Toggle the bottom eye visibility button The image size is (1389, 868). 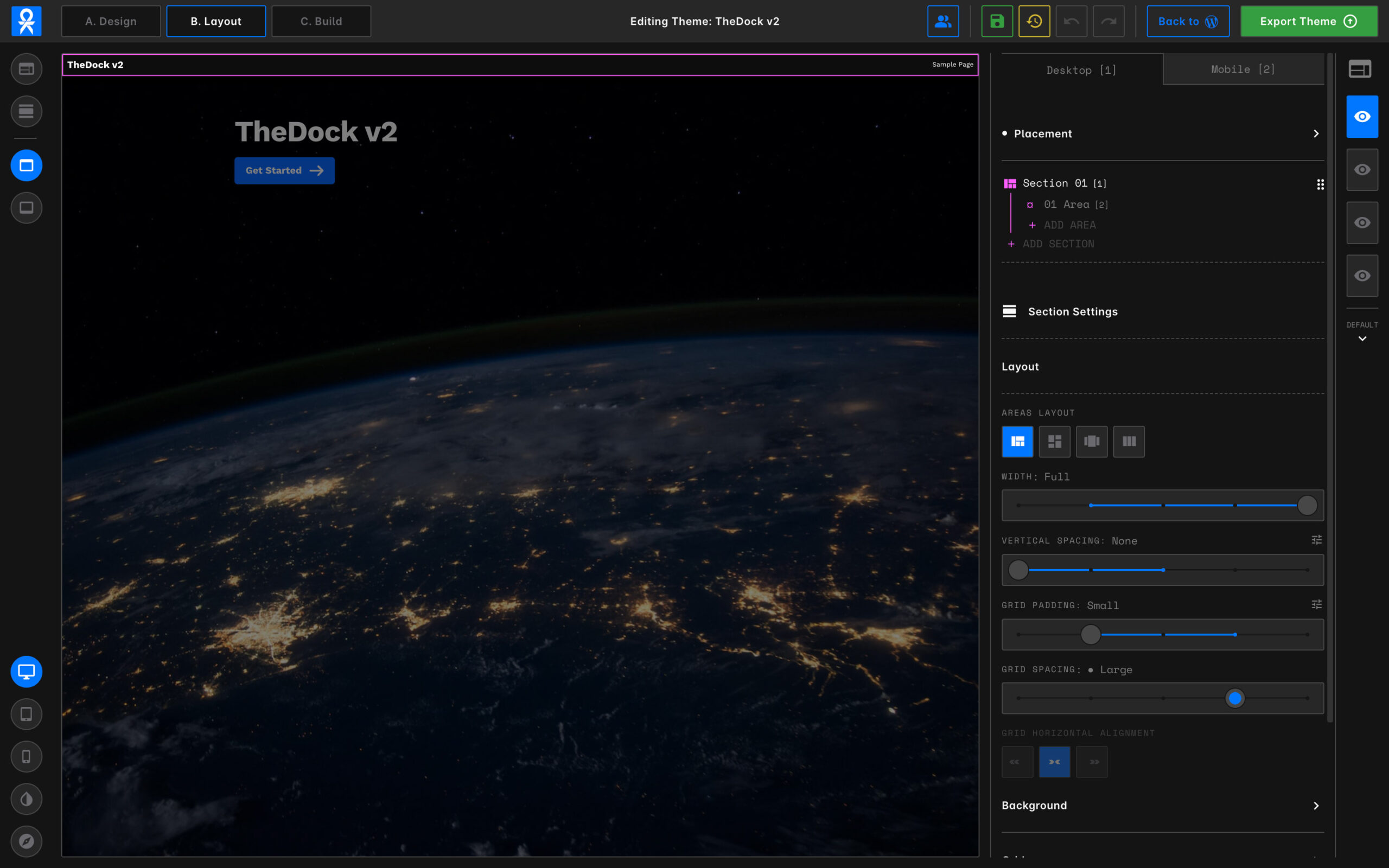pyautogui.click(x=1361, y=276)
